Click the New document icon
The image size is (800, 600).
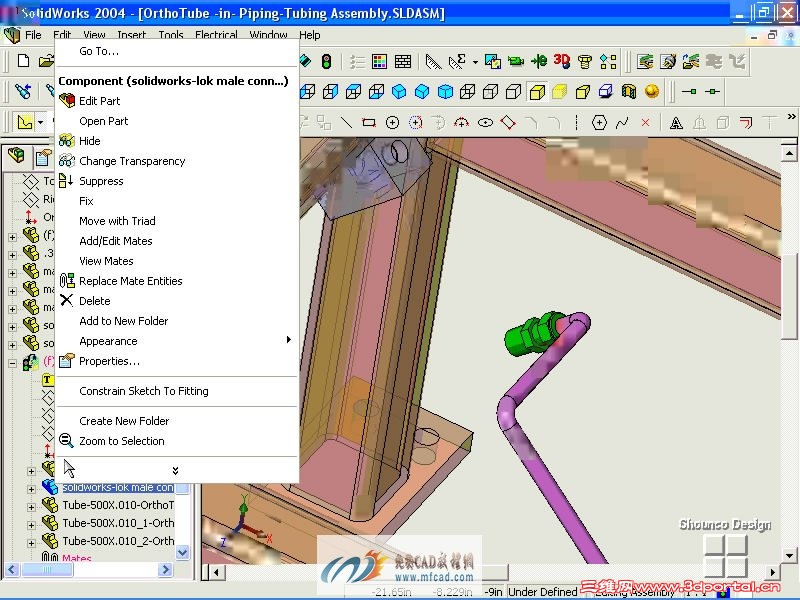[x=23, y=61]
